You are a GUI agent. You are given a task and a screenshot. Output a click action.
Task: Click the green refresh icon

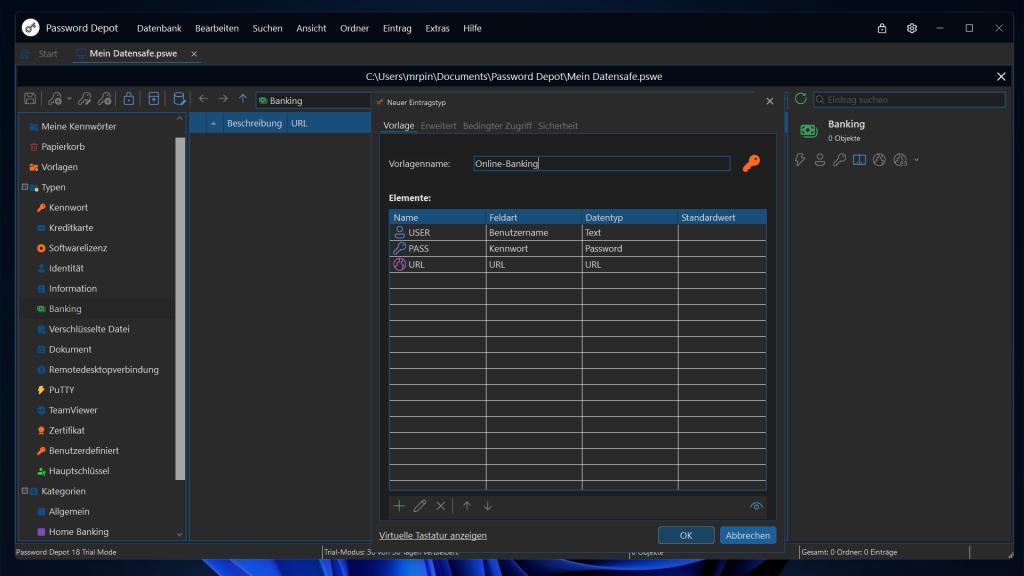(x=800, y=99)
